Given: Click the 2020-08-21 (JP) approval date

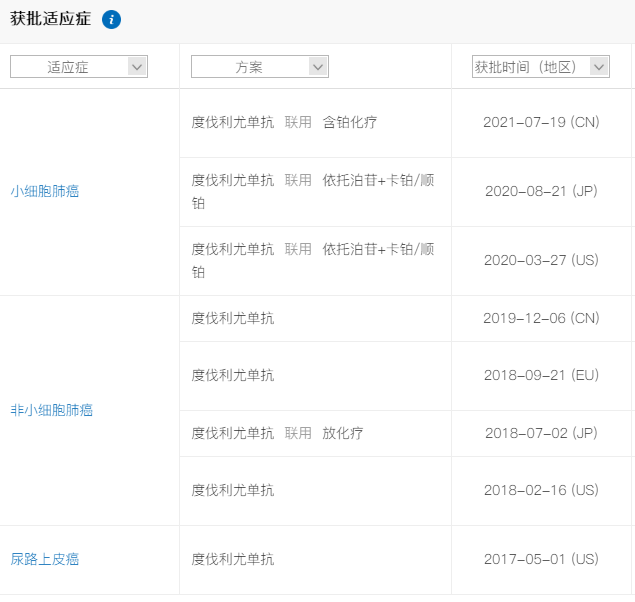Looking at the screenshot, I should coord(541,191).
